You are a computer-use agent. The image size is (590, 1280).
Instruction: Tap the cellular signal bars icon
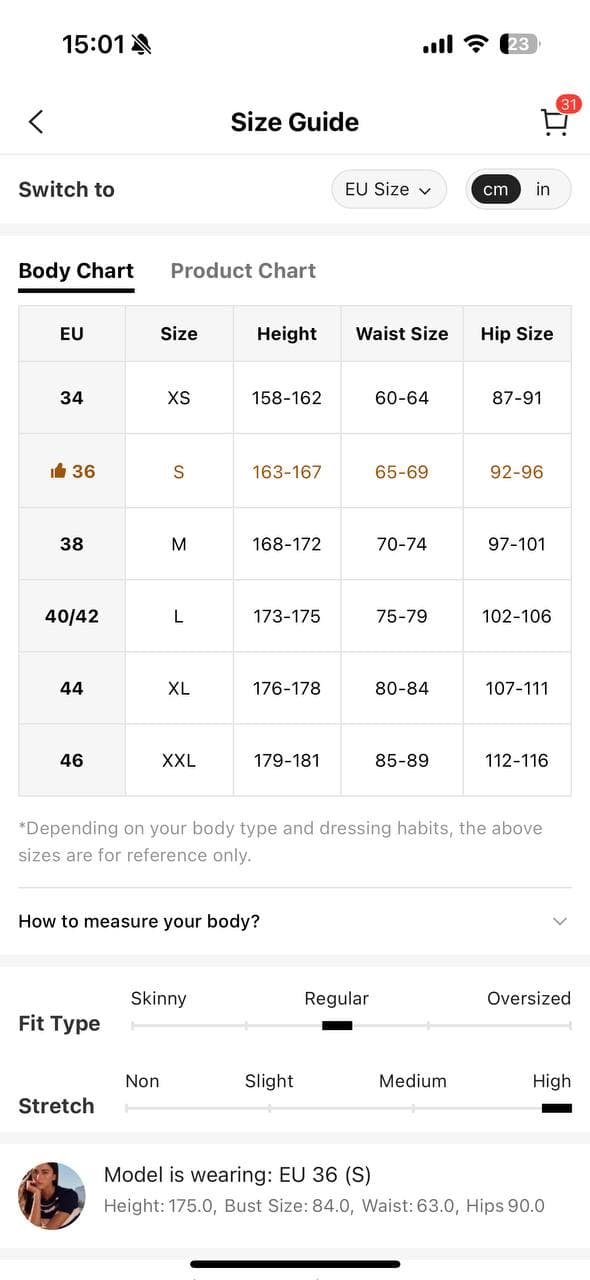click(x=438, y=45)
